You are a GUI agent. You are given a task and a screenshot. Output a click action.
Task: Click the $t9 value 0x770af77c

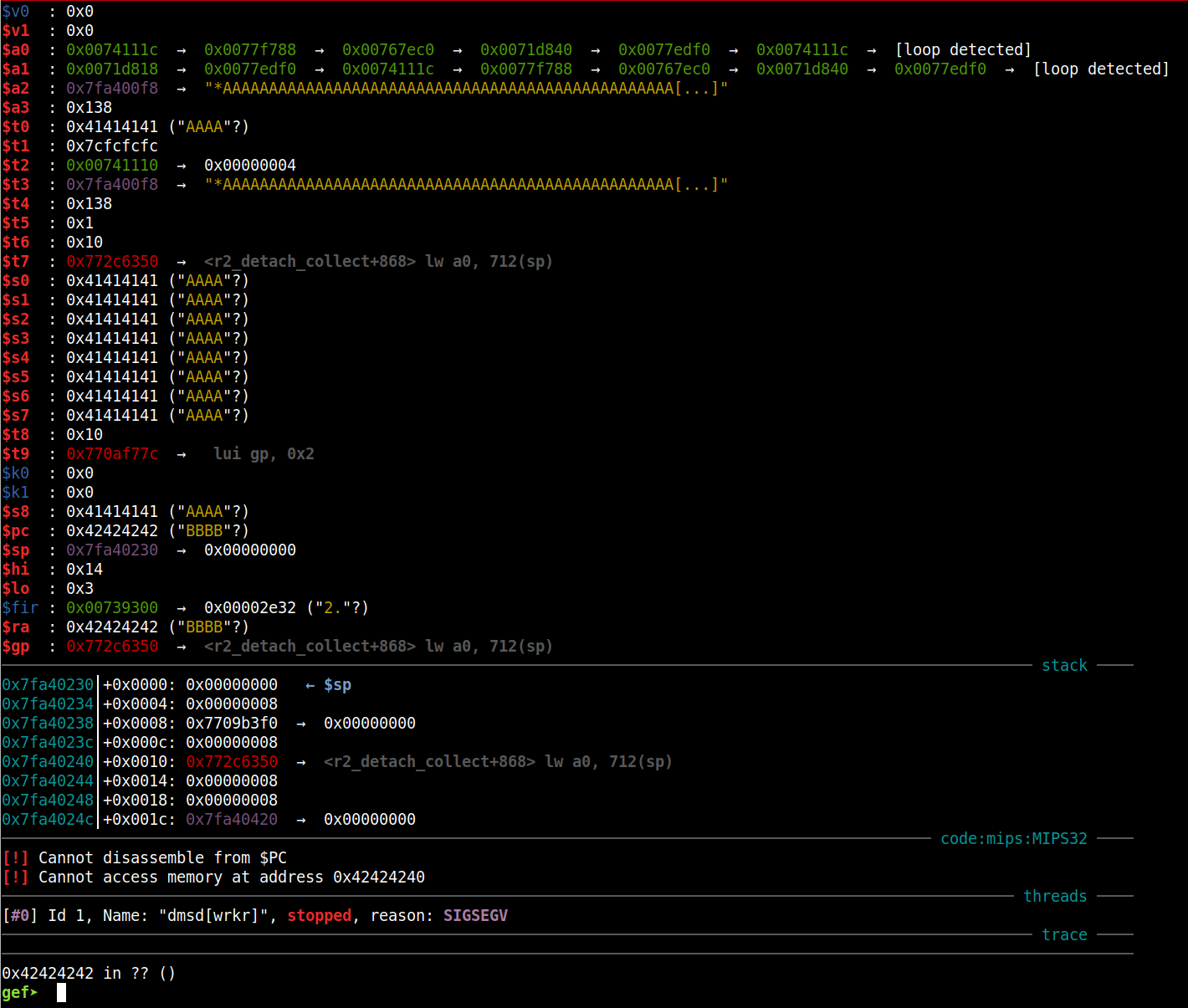pyautogui.click(x=112, y=453)
